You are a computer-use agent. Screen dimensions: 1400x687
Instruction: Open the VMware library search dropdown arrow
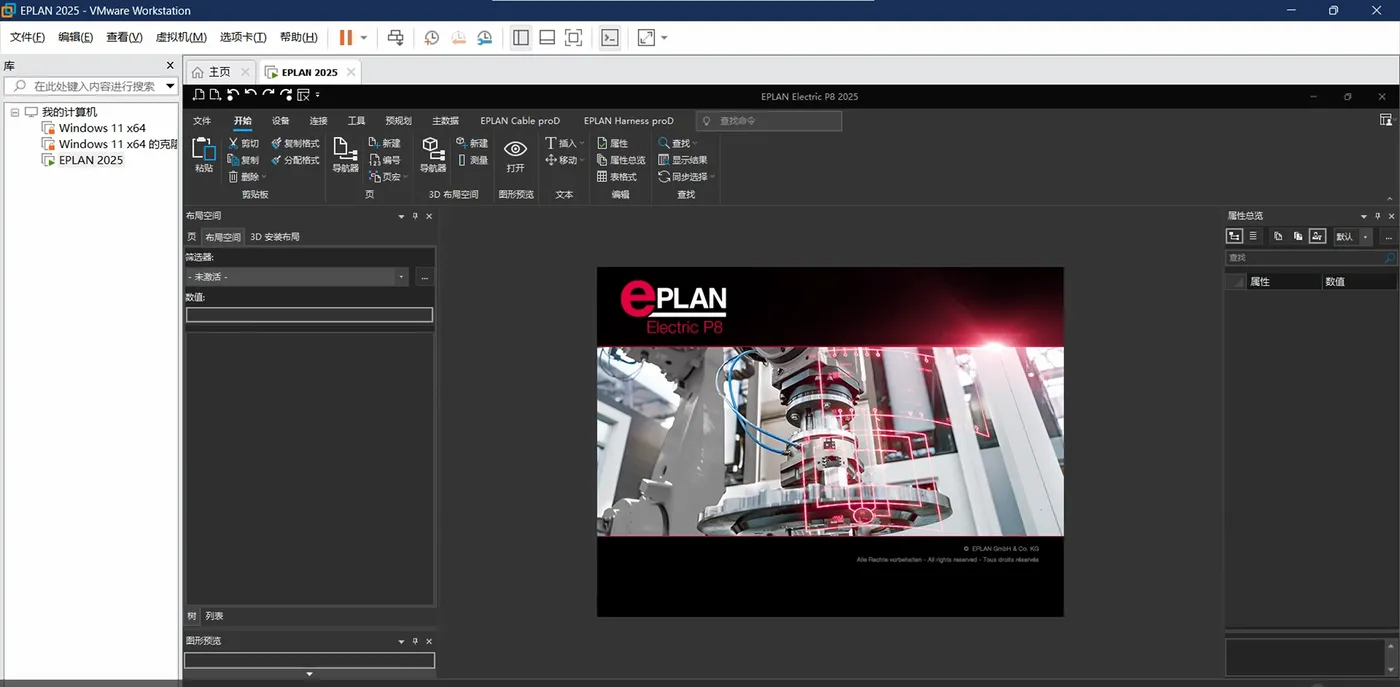(x=170, y=86)
